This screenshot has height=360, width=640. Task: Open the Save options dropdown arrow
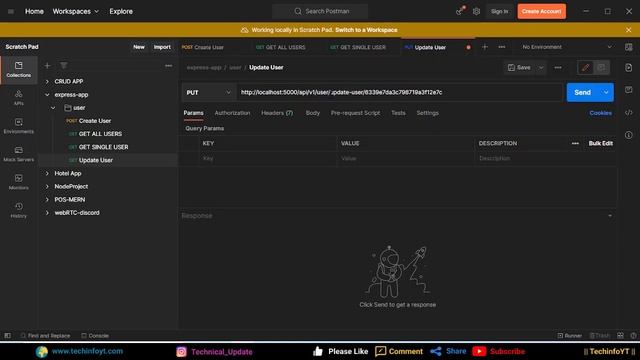[x=541, y=67]
